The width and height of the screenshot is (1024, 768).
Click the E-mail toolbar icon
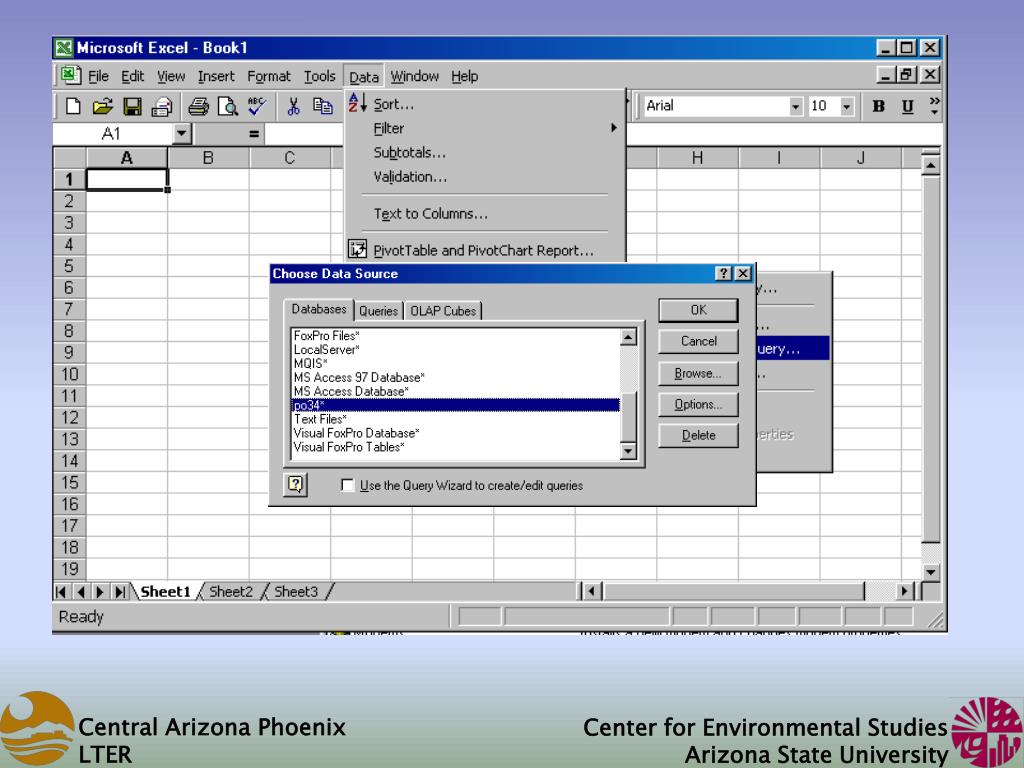(x=162, y=106)
